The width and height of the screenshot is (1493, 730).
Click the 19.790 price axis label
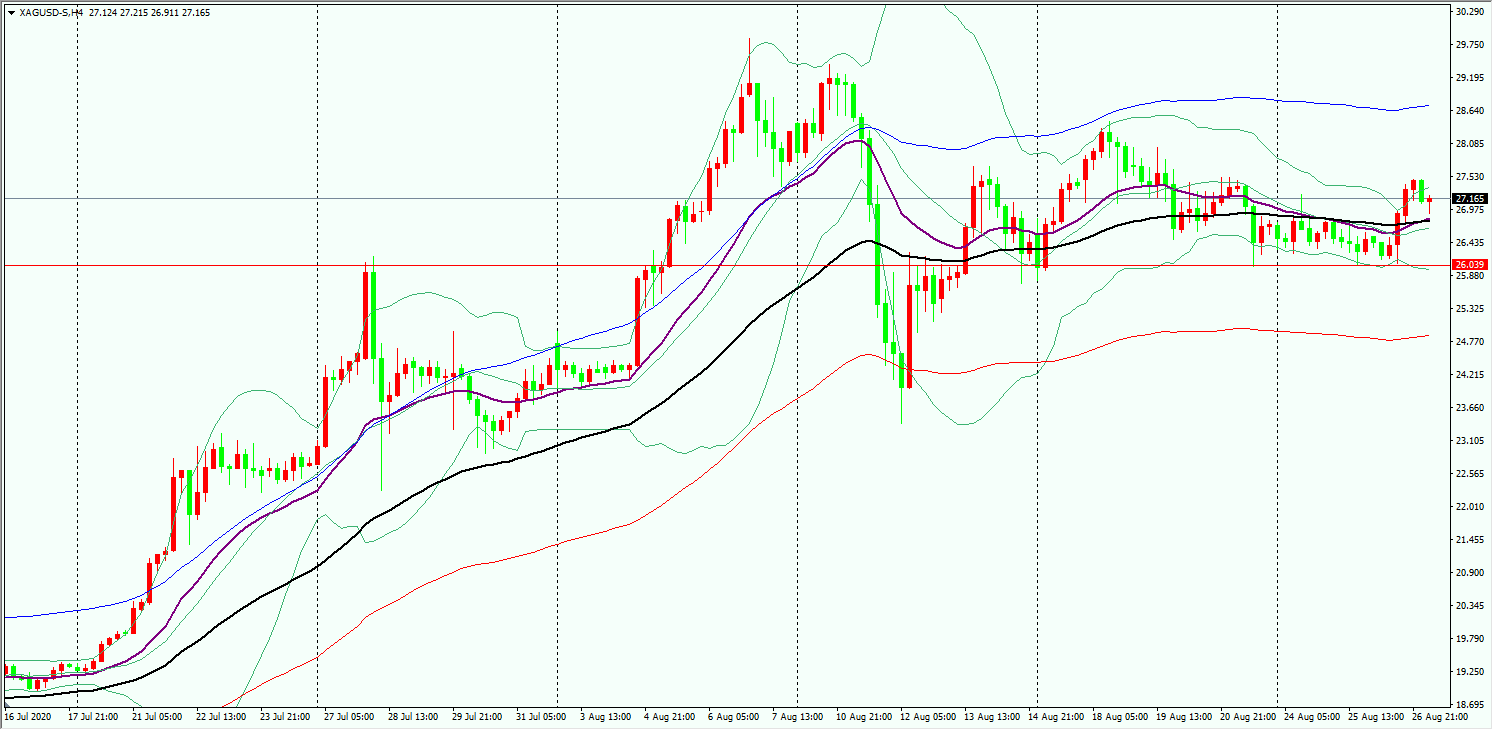coord(1469,639)
